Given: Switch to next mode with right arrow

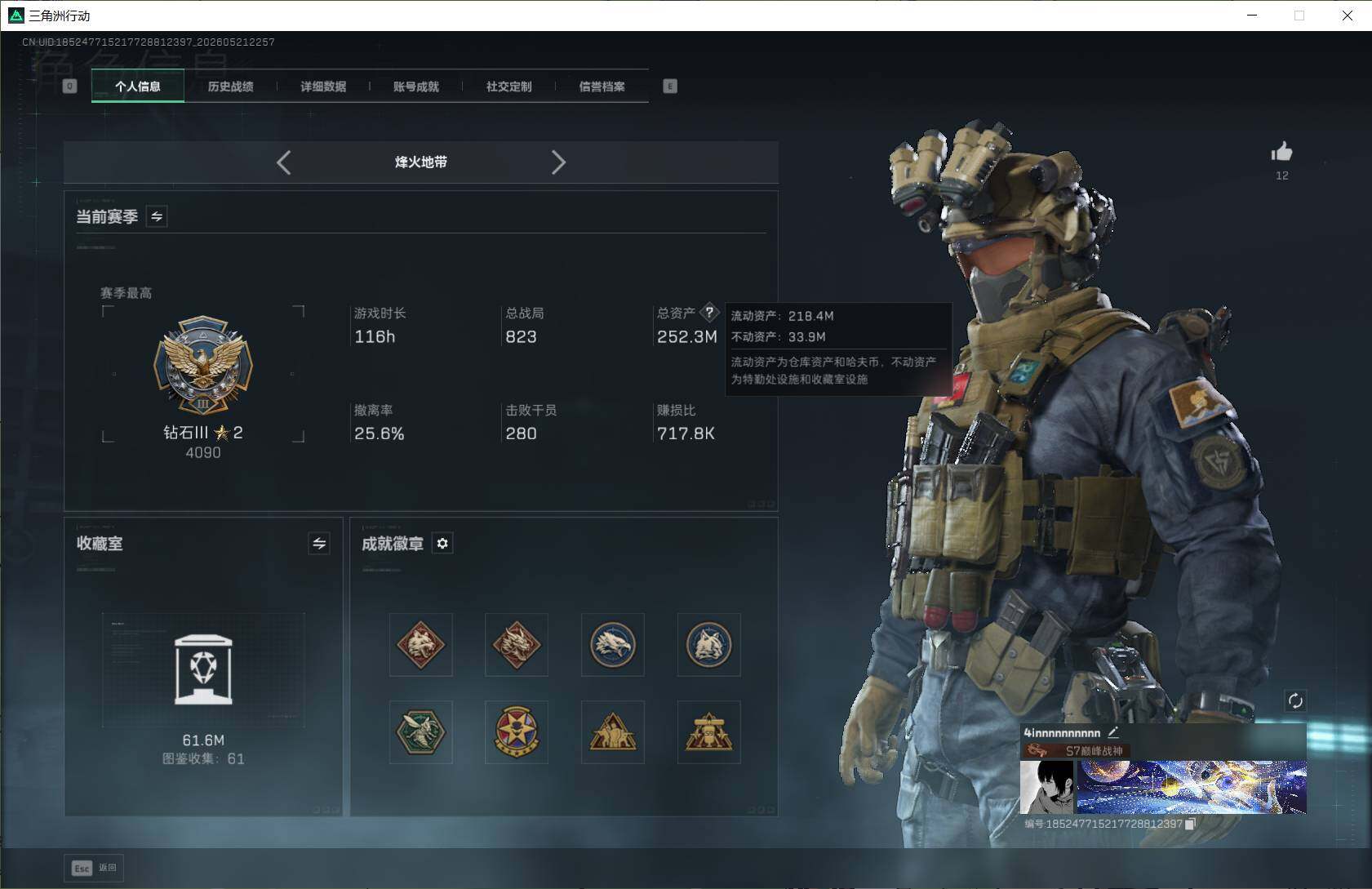Looking at the screenshot, I should pos(558,162).
